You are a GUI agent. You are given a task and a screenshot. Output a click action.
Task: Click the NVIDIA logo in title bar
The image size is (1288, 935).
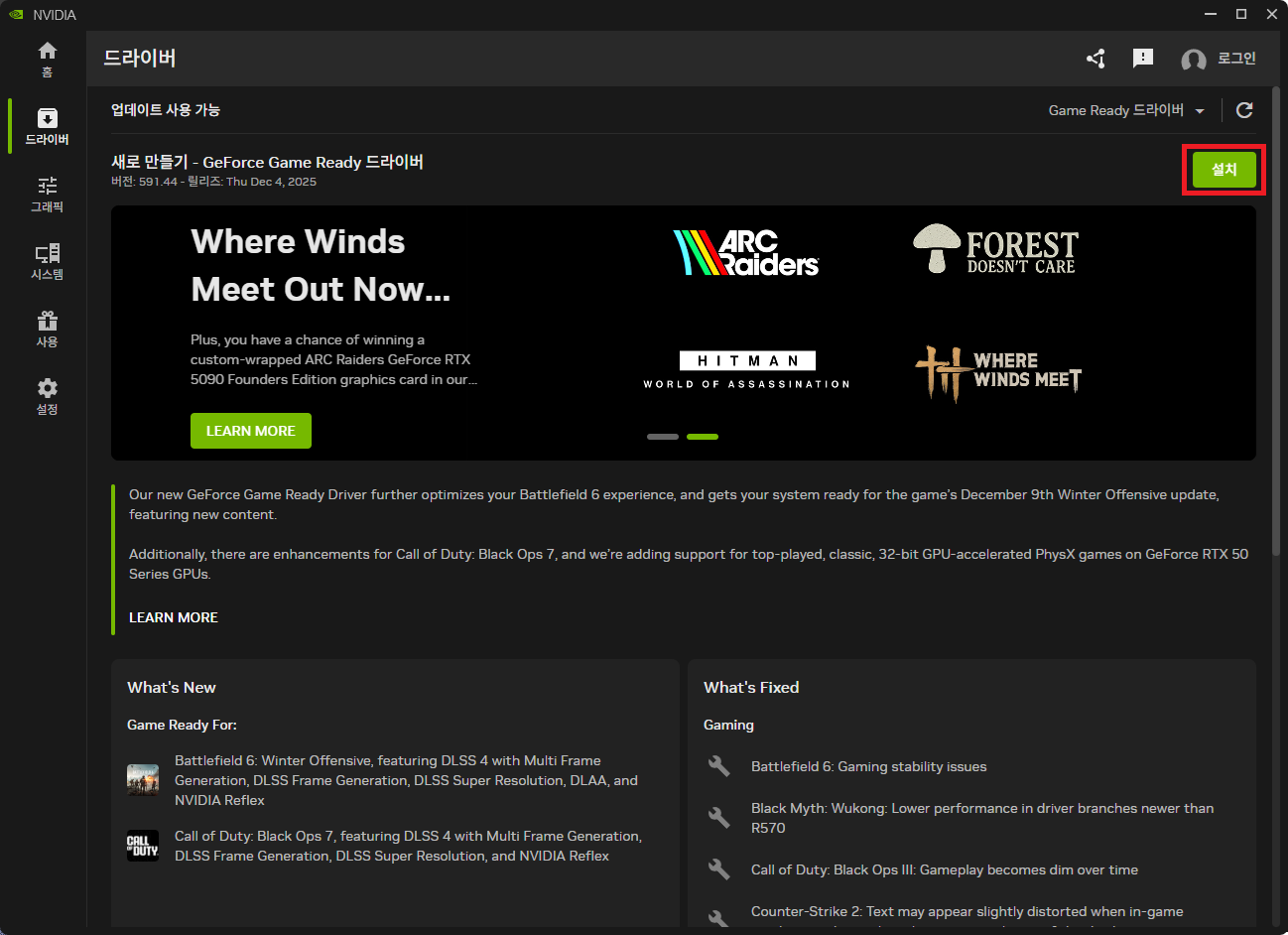click(x=16, y=14)
